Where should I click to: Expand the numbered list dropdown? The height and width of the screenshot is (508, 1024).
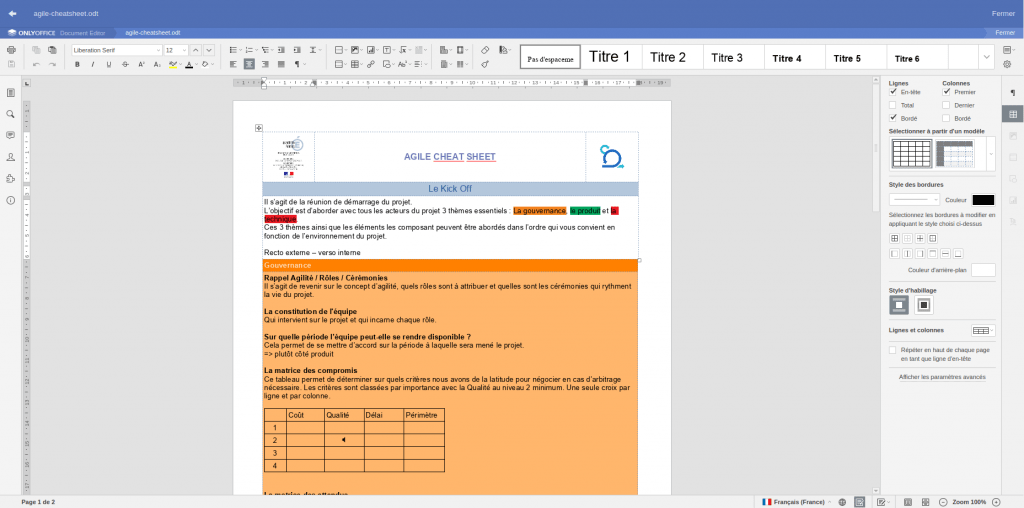click(x=257, y=50)
